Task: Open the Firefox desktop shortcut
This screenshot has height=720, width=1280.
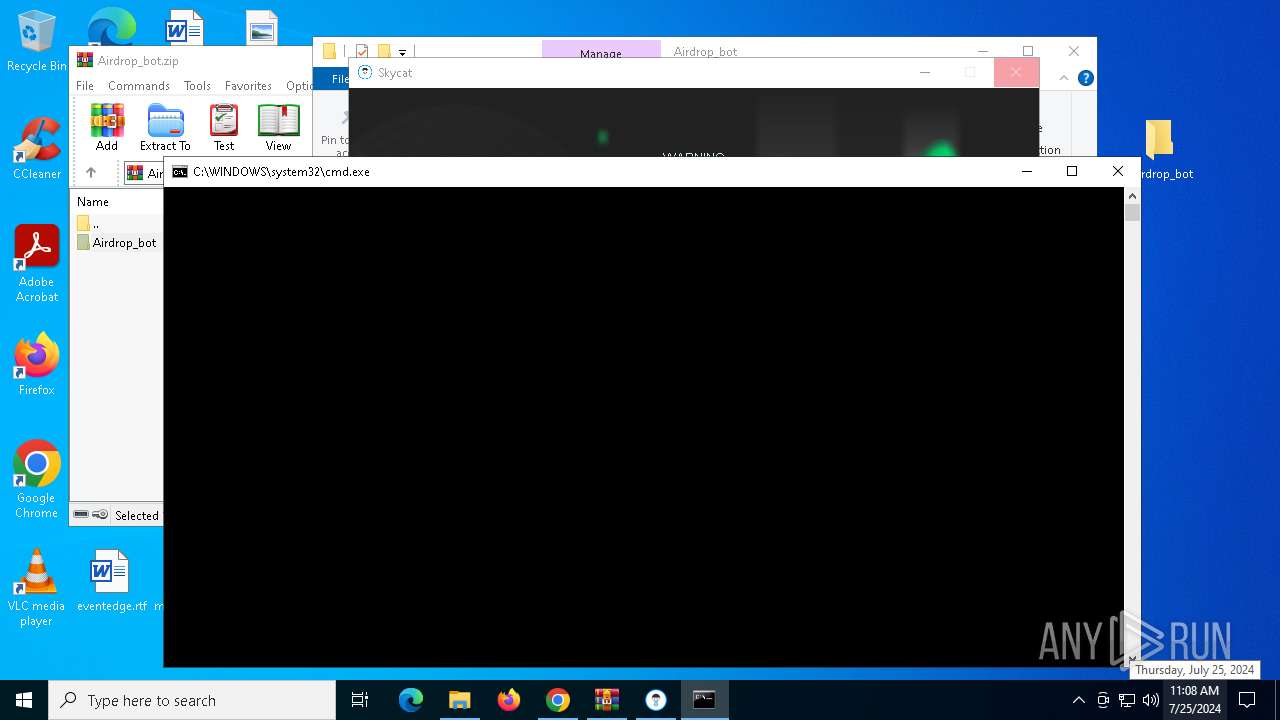Action: [37, 365]
